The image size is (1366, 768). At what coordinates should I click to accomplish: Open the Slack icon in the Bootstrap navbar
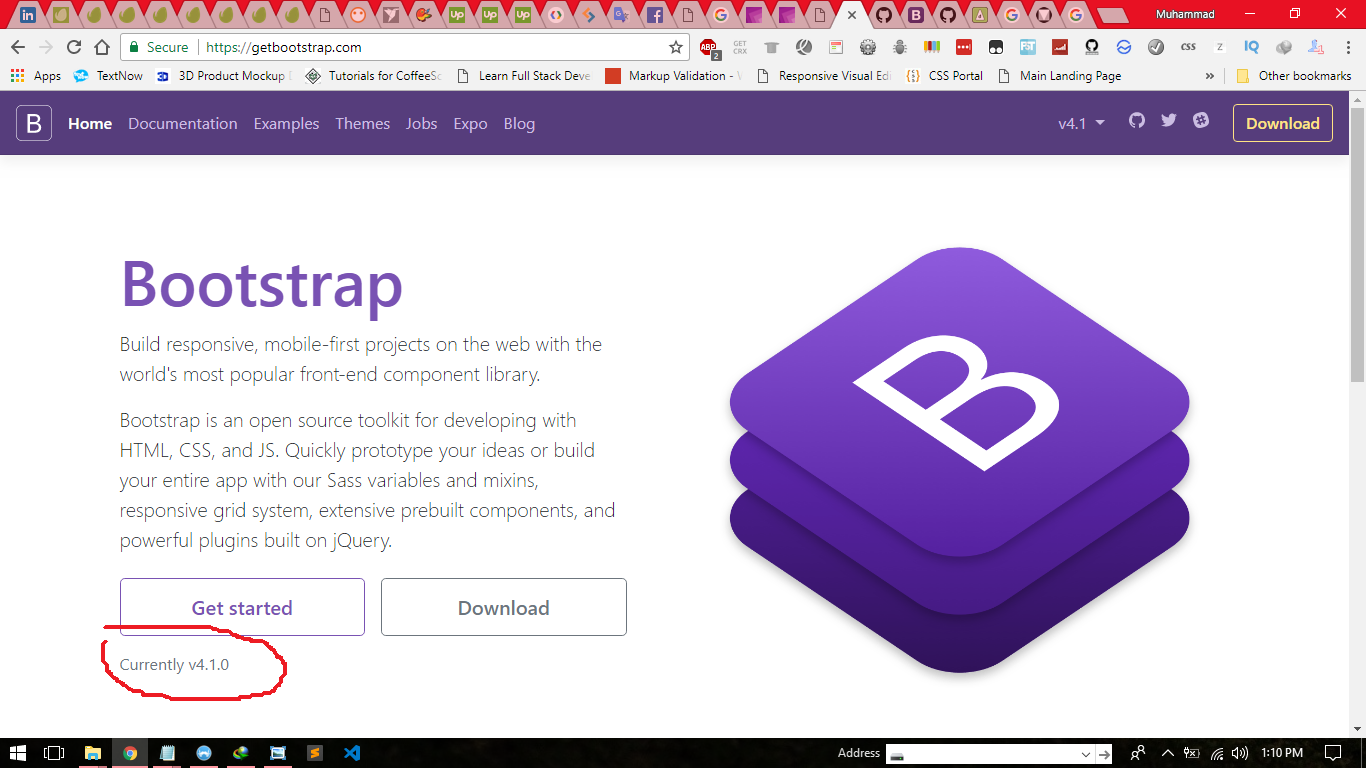tap(1200, 120)
